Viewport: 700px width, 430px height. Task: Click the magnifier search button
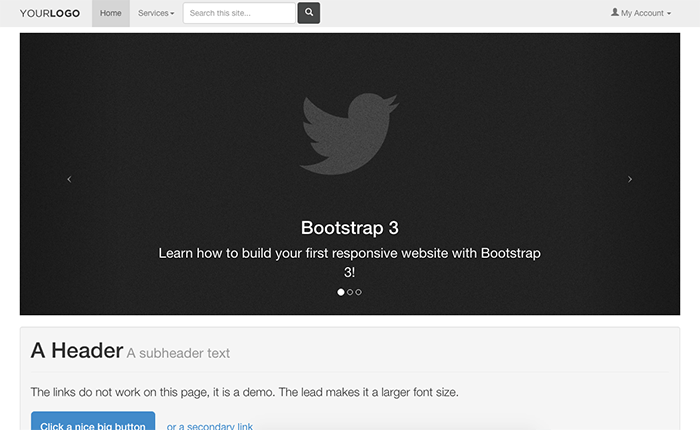click(309, 13)
